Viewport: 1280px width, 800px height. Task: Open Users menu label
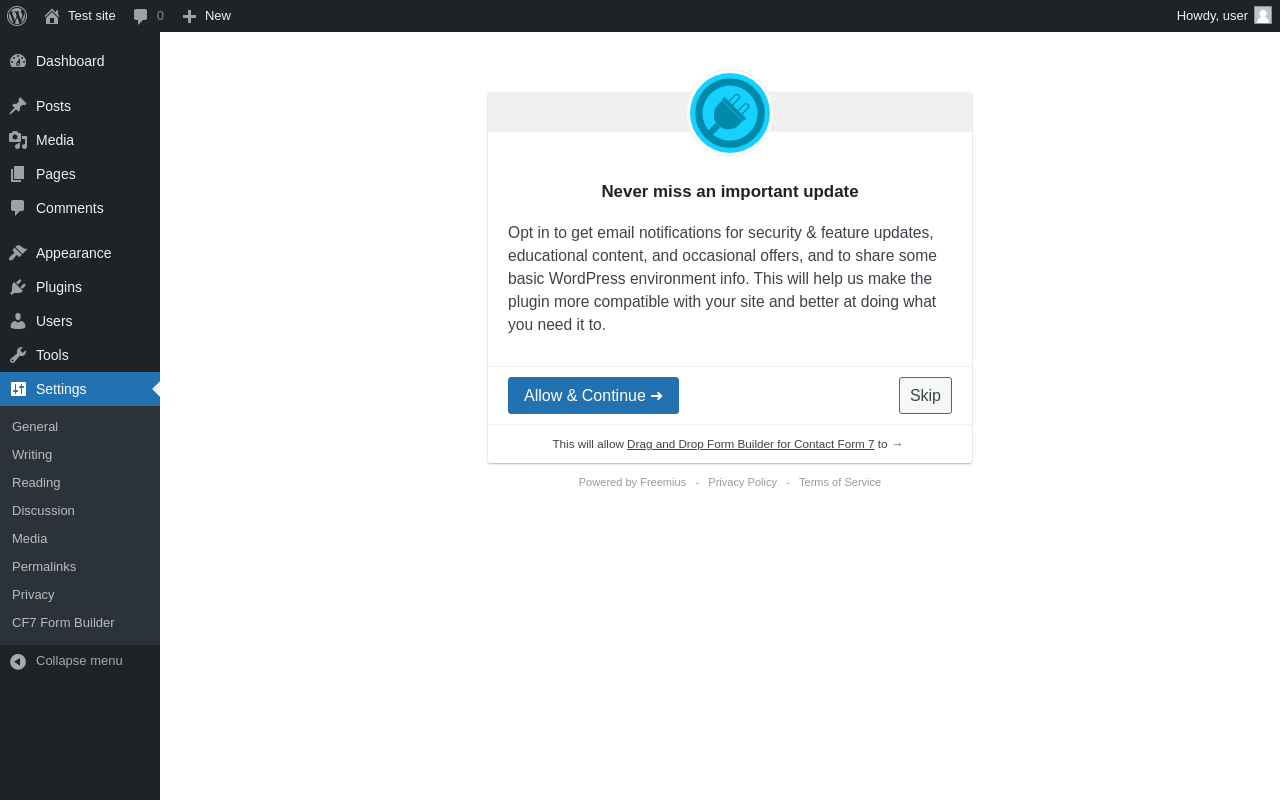click(x=54, y=321)
